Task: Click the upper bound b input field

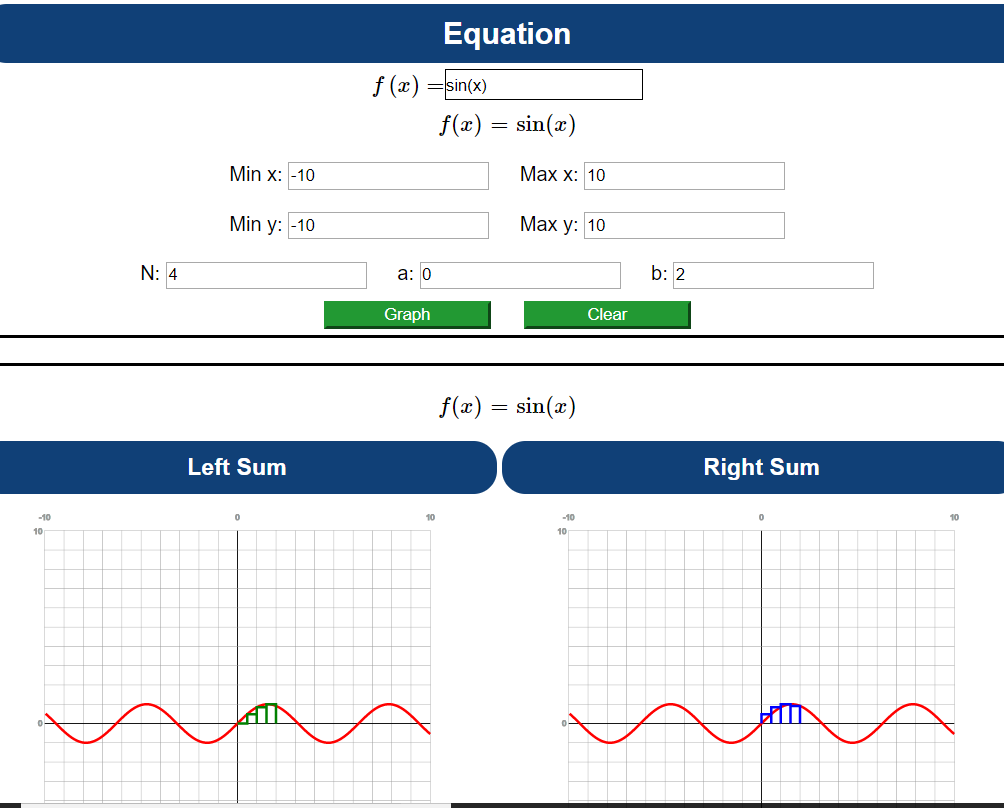Action: pyautogui.click(x=773, y=275)
